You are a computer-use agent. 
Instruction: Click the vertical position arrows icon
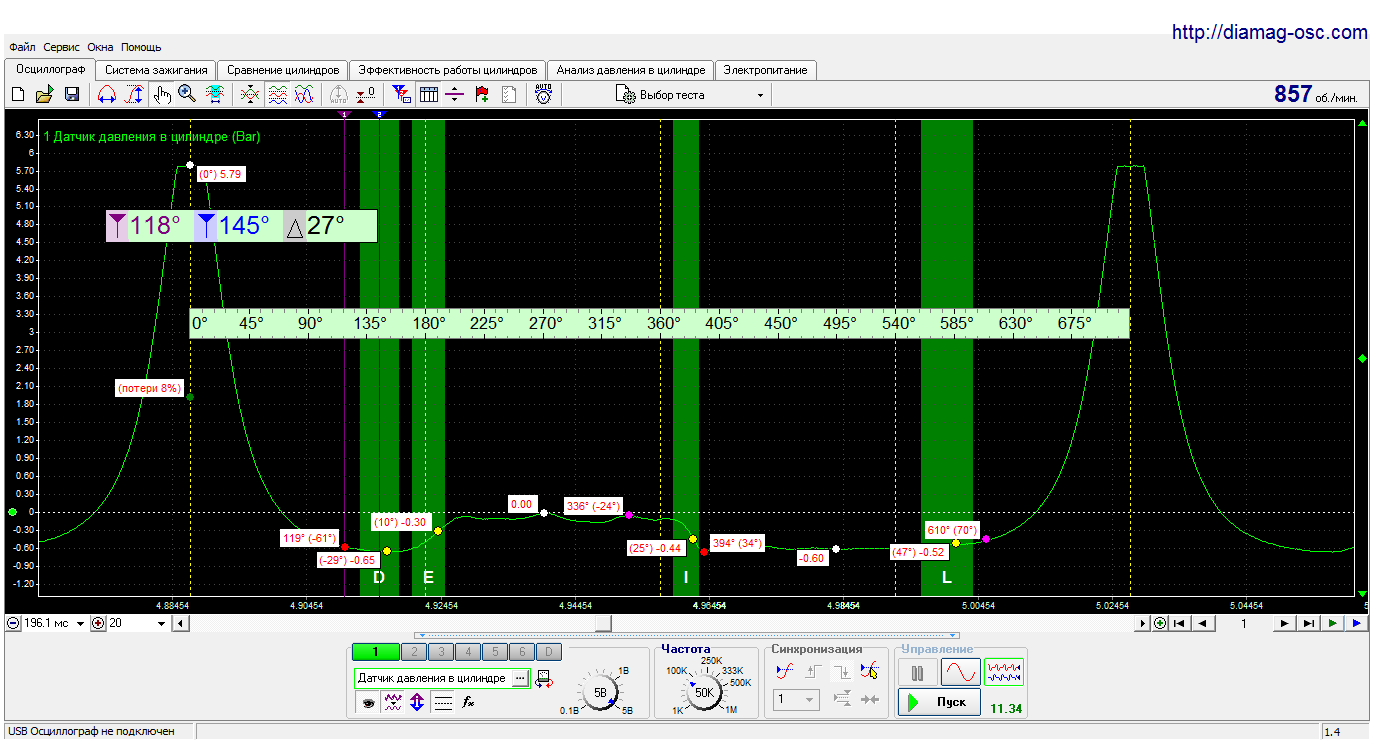tap(417, 703)
